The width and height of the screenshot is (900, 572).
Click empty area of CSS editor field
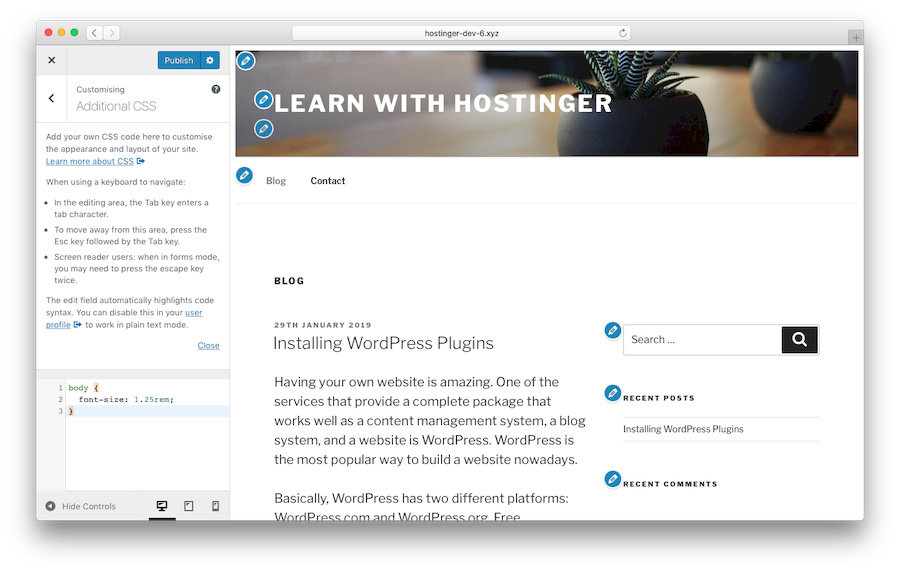tap(147, 453)
